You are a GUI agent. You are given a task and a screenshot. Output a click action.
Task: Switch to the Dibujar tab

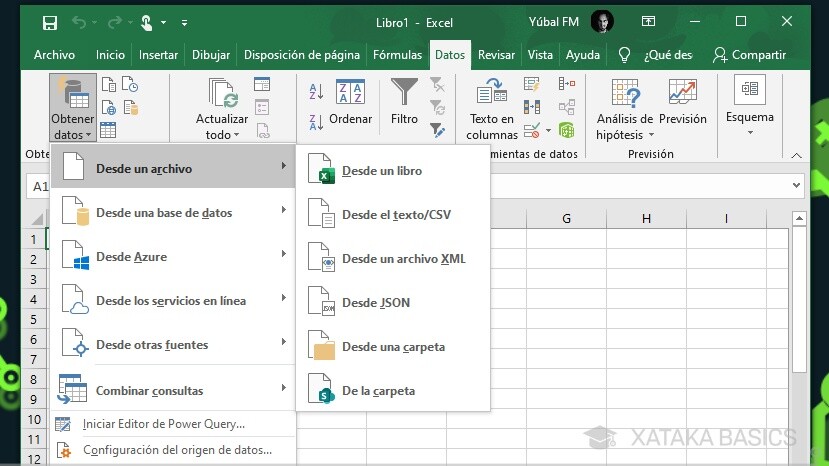pos(211,55)
